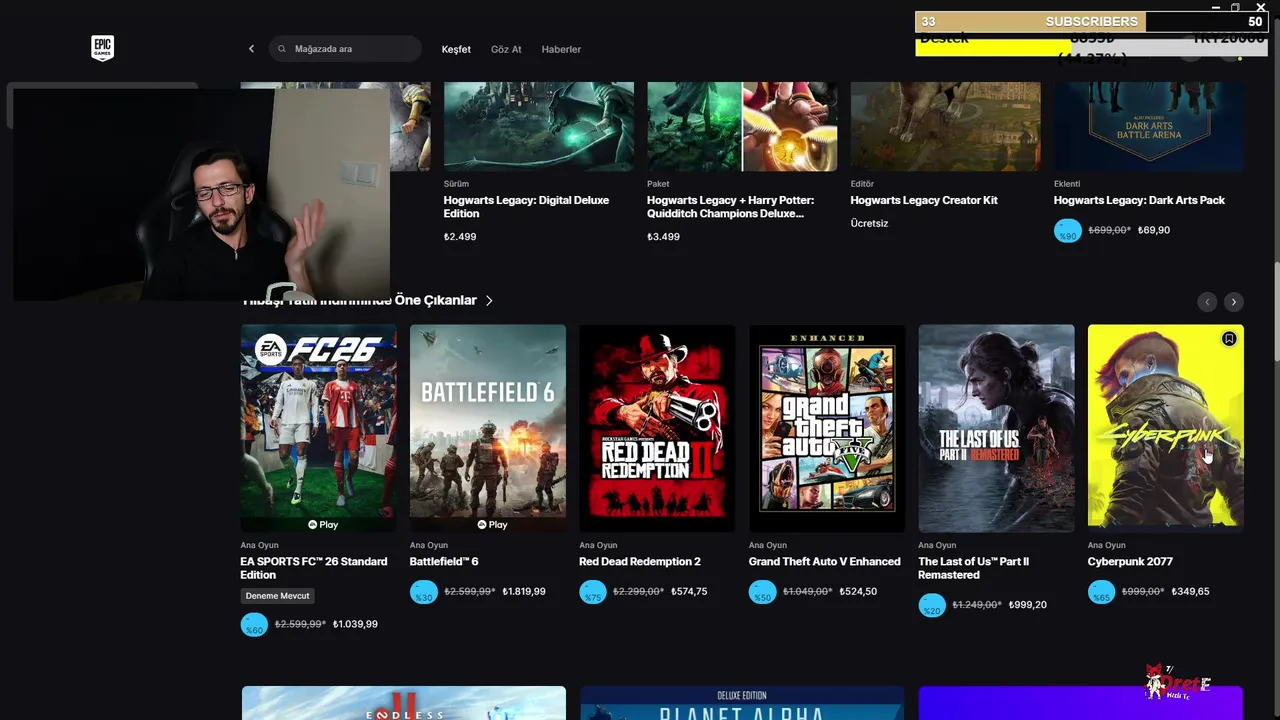Click the ₺1.819,99 Battlefield 6 price

point(524,592)
